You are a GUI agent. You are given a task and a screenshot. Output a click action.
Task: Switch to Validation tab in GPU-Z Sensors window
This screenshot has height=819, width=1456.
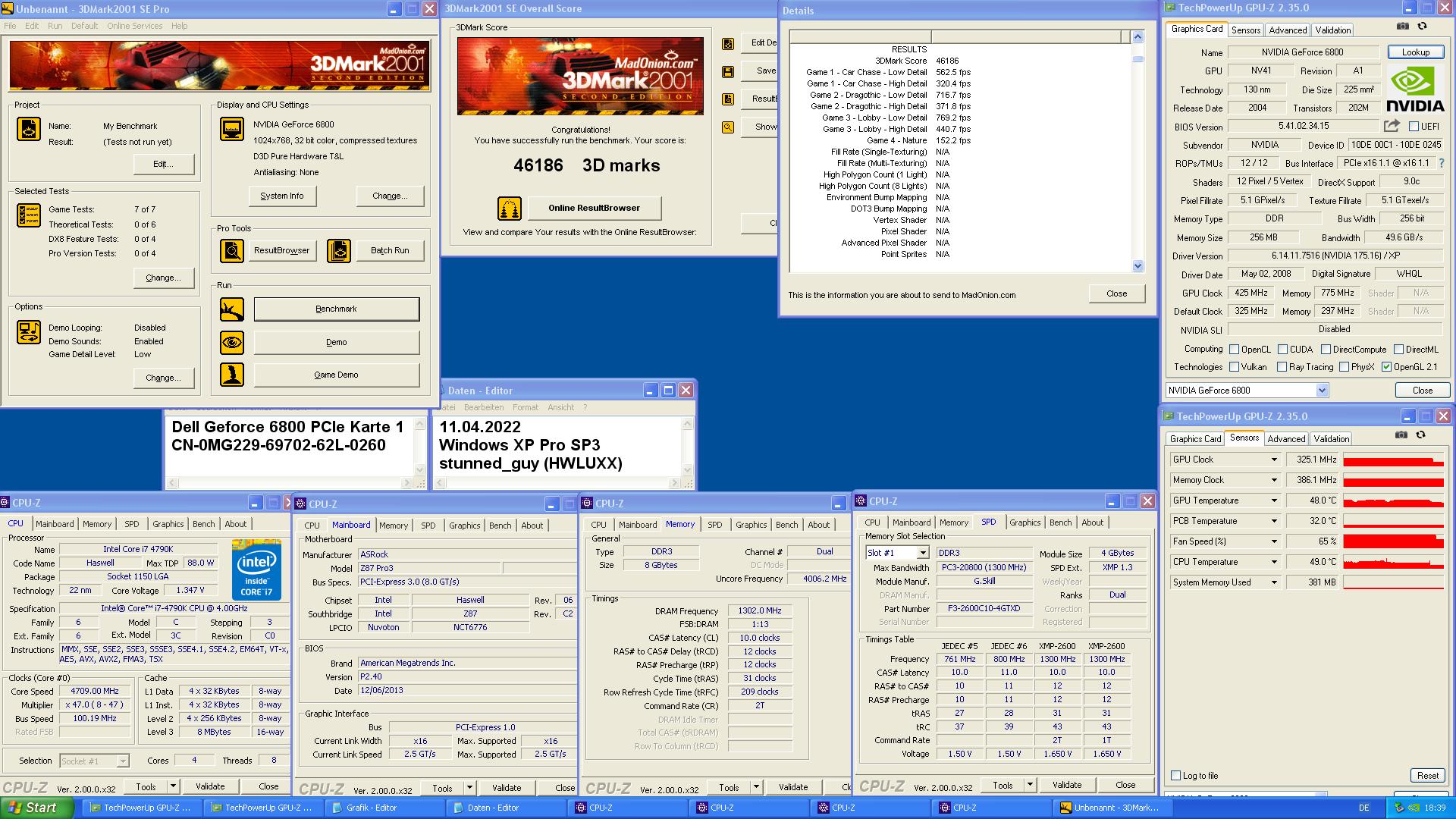tap(1332, 439)
